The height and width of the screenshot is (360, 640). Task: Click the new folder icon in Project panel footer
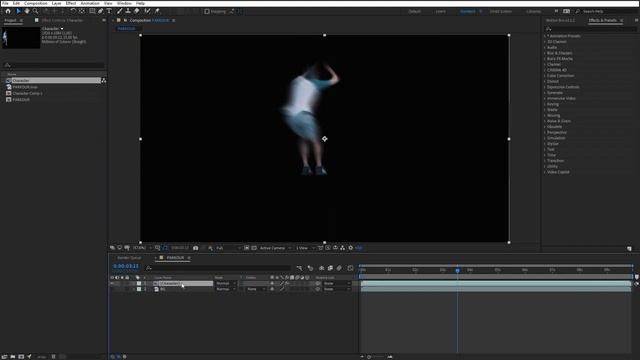coord(13,357)
